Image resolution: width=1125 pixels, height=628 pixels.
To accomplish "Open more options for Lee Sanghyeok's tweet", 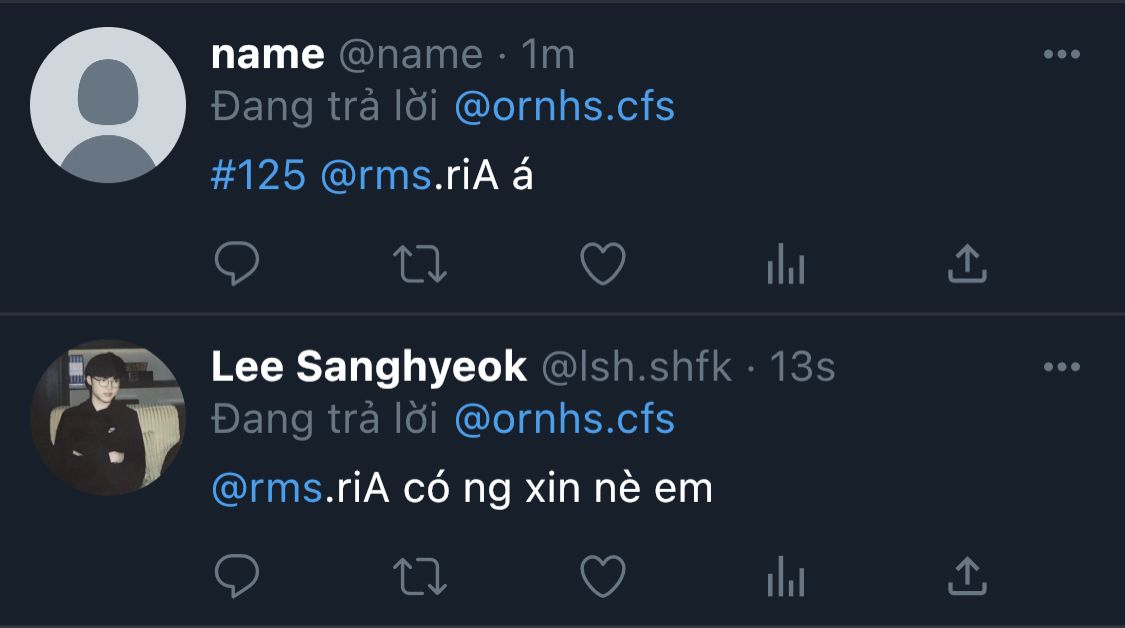I will pos(1062,367).
